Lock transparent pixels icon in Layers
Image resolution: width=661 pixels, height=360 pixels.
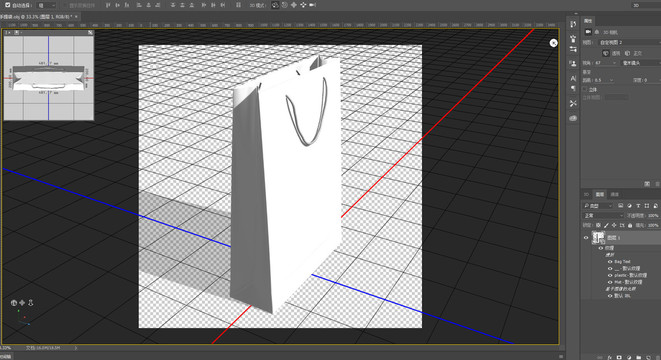pos(598,225)
